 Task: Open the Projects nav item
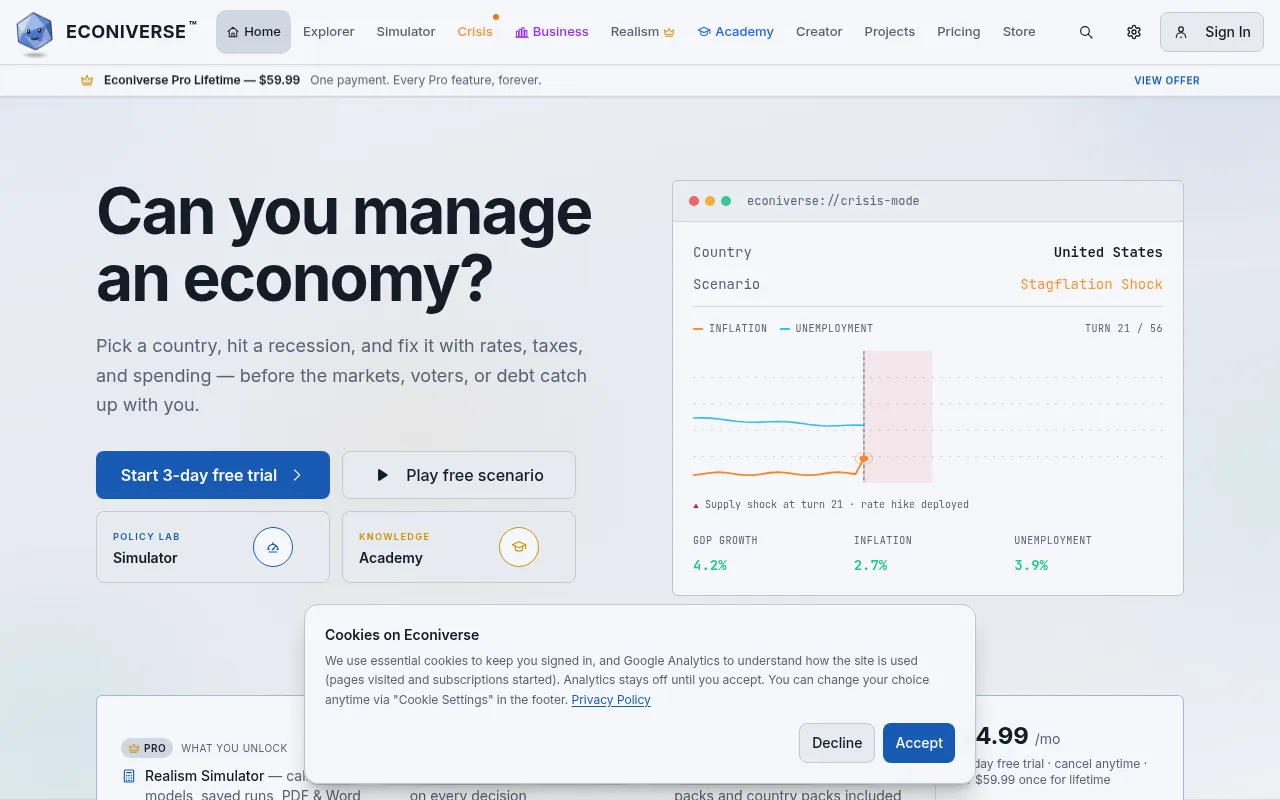tap(890, 32)
